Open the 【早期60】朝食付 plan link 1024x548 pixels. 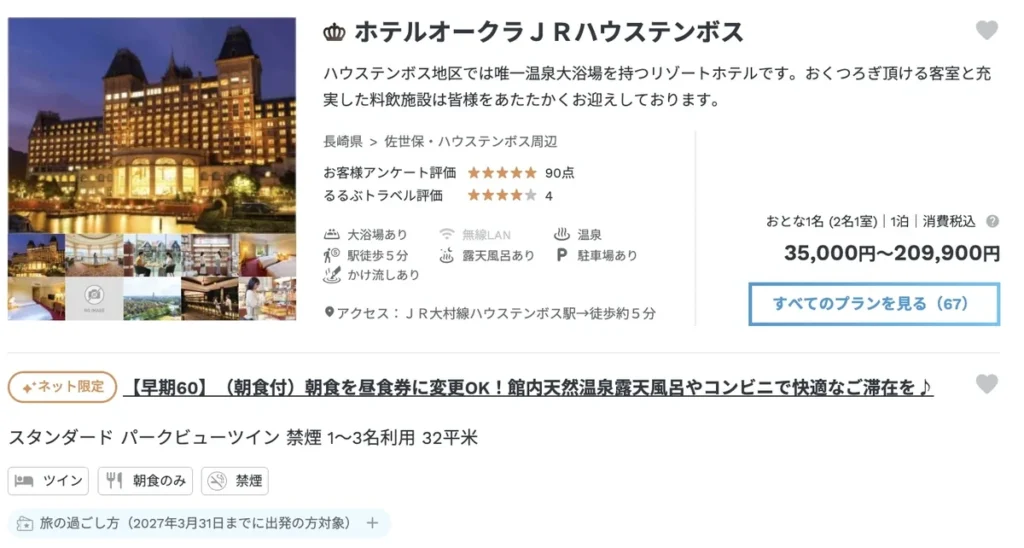click(x=528, y=387)
